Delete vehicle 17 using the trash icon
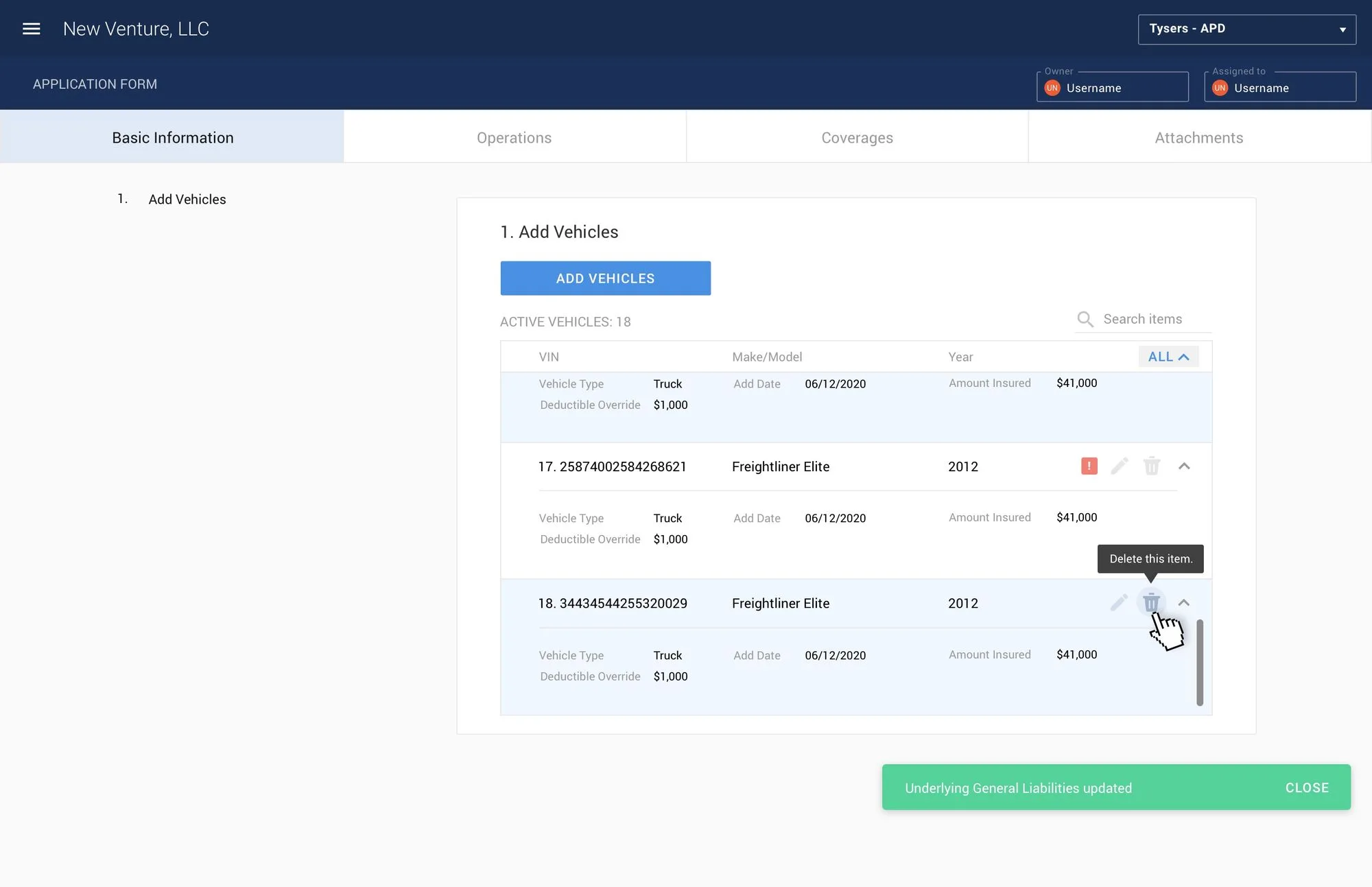This screenshot has height=887, width=1372. (x=1152, y=466)
